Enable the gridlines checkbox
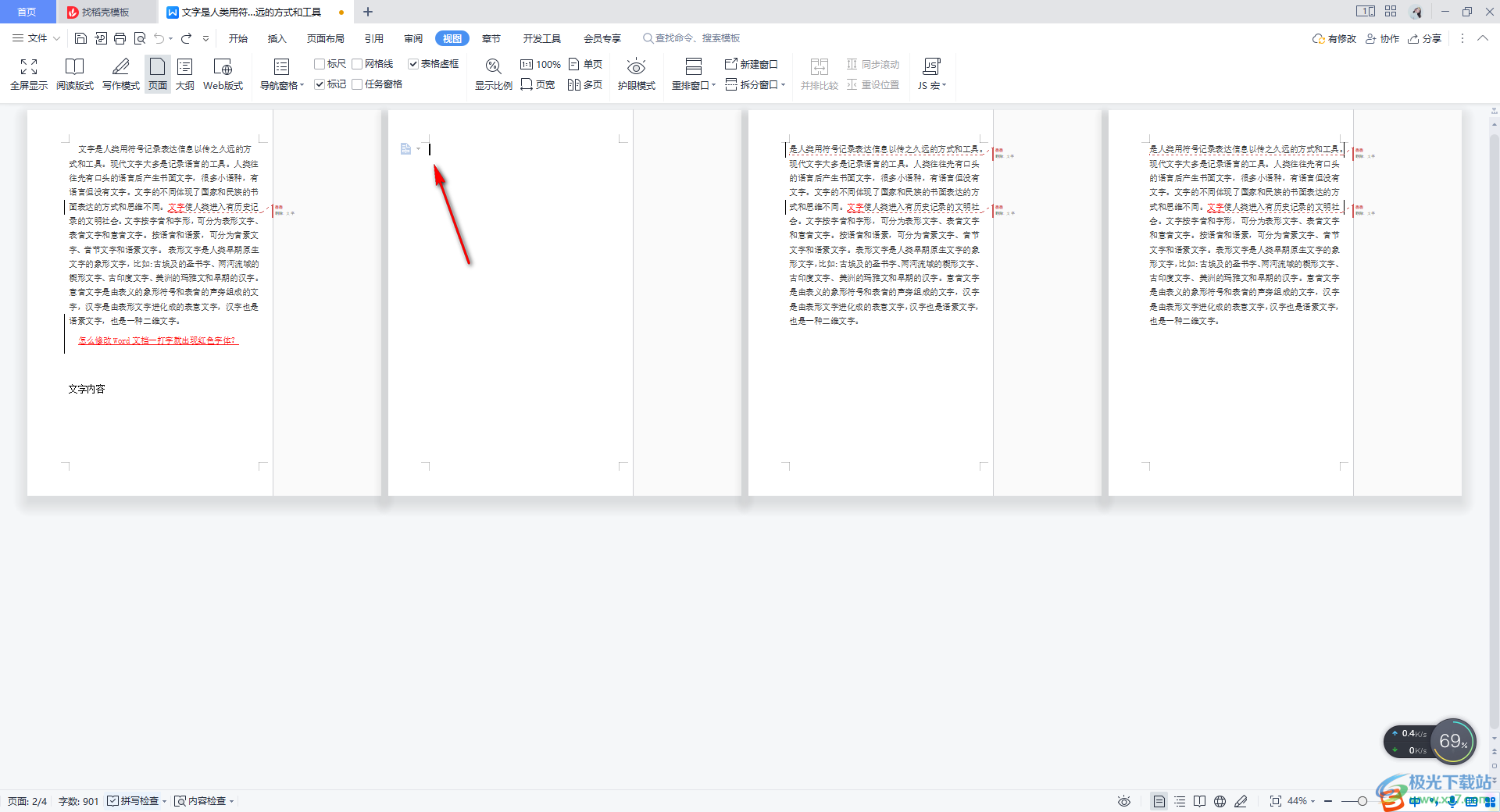The image size is (1500, 812). 357,64
